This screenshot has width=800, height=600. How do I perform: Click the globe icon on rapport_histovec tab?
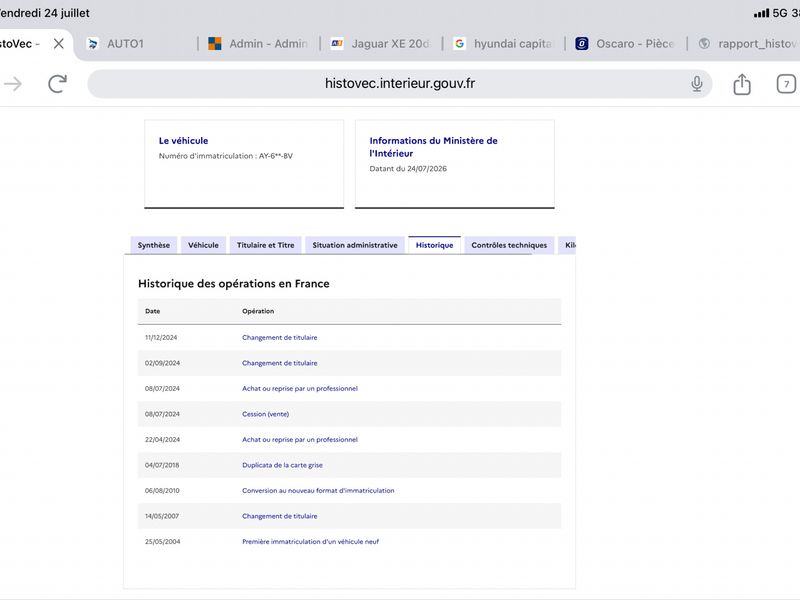pyautogui.click(x=704, y=44)
